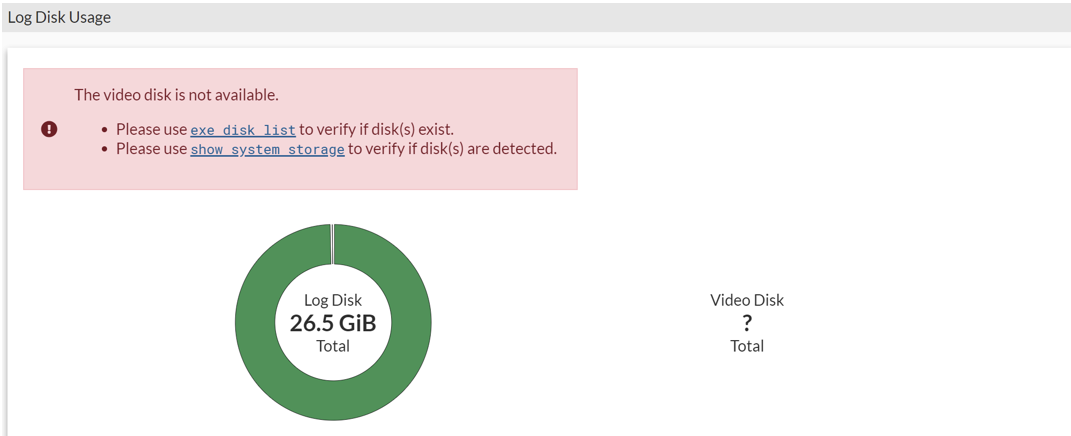Open the "exe disk list" command link

[243, 130]
